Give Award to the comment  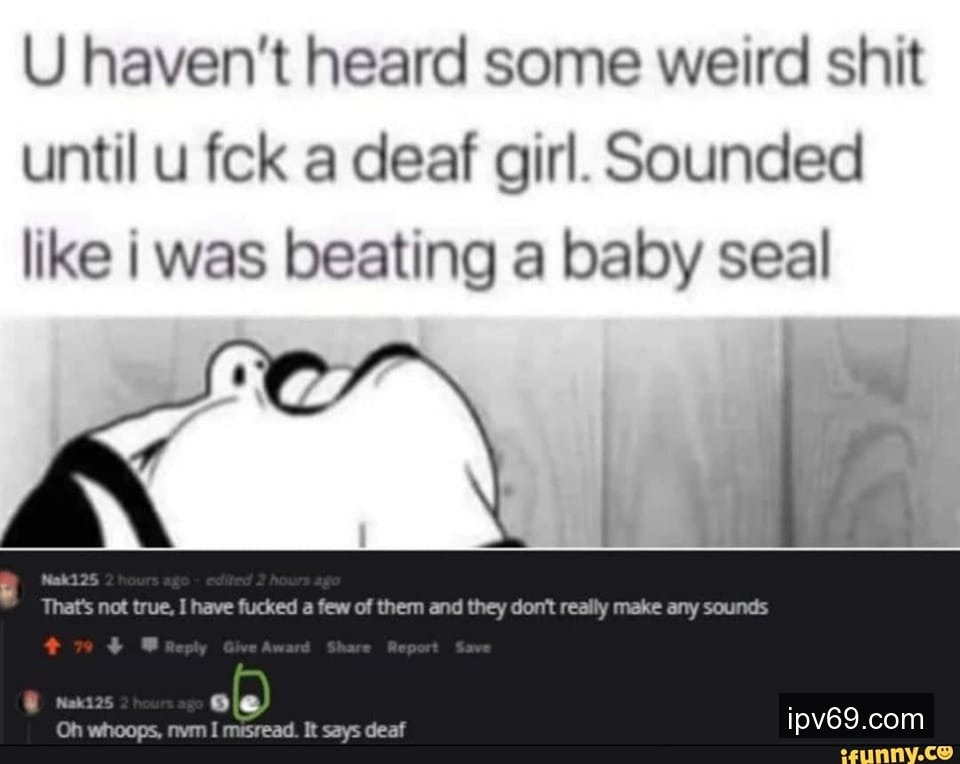click(x=266, y=647)
